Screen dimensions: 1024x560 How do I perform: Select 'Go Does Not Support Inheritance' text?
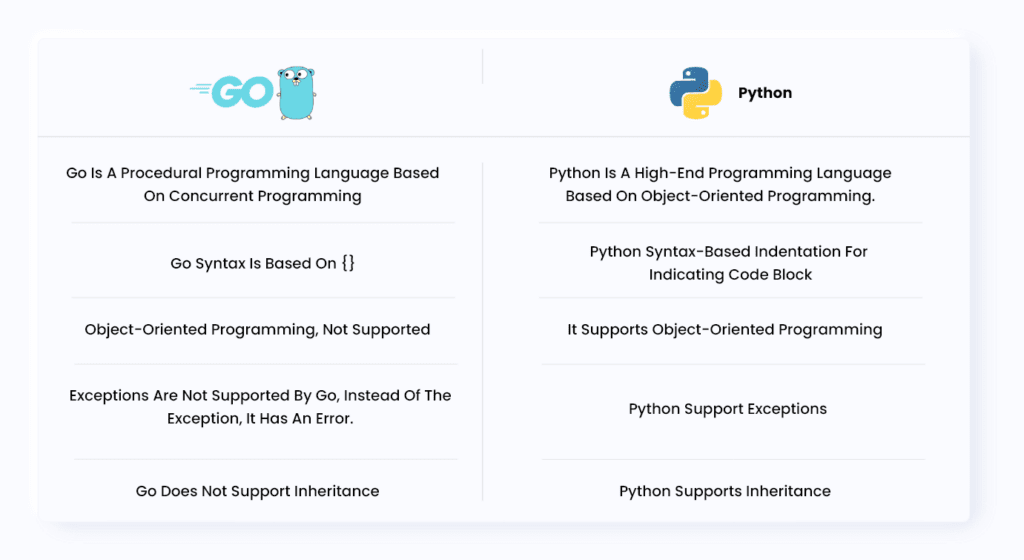[257, 491]
